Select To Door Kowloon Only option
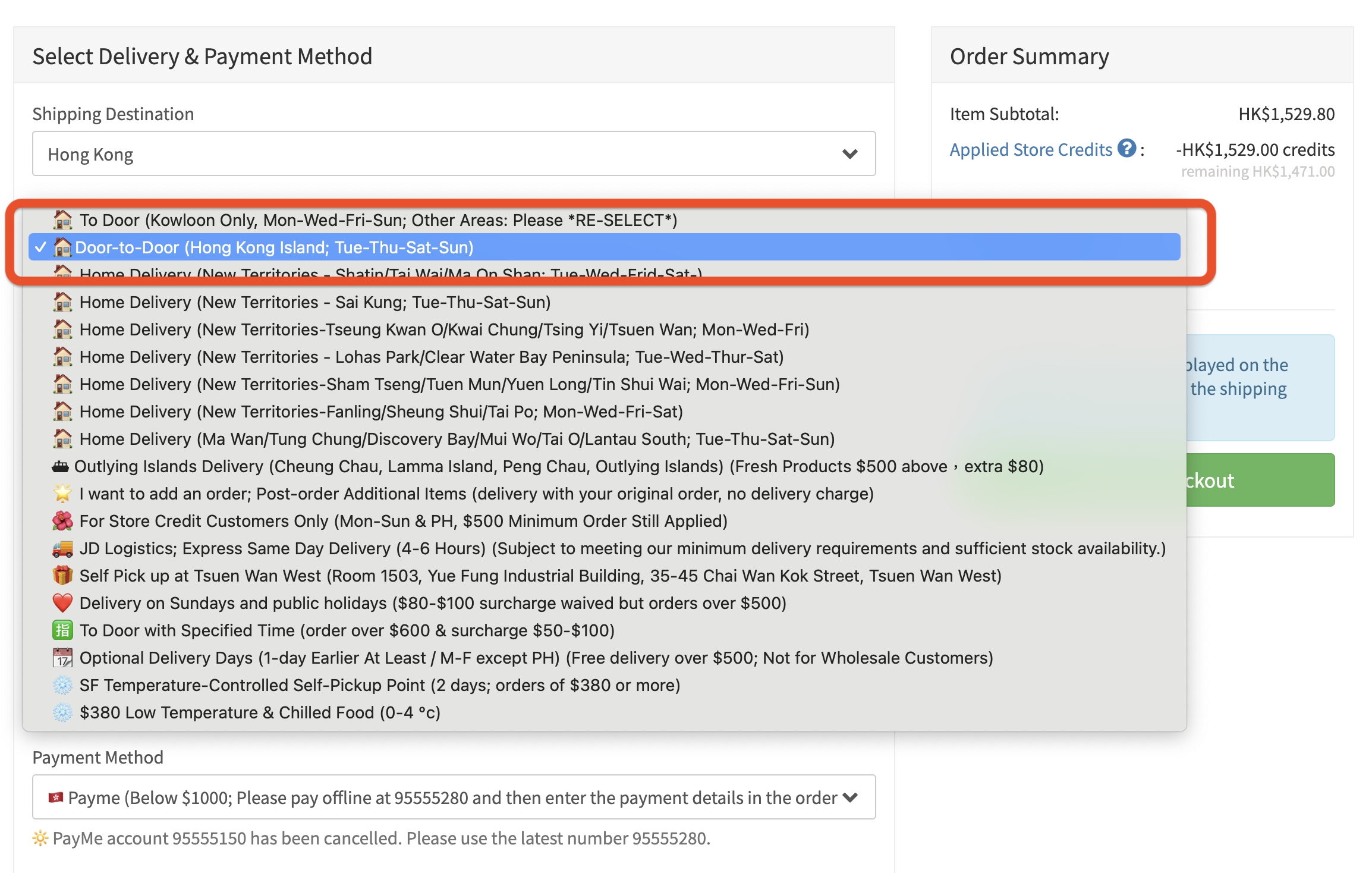This screenshot has width=1372, height=873. (x=378, y=220)
